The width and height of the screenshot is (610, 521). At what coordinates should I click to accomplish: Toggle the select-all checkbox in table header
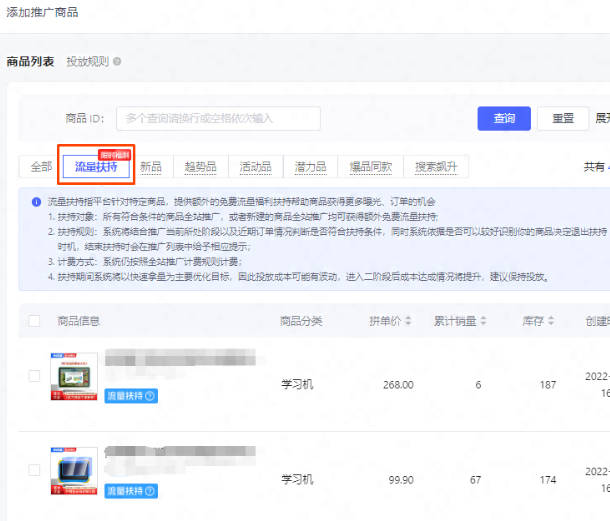[x=34, y=321]
